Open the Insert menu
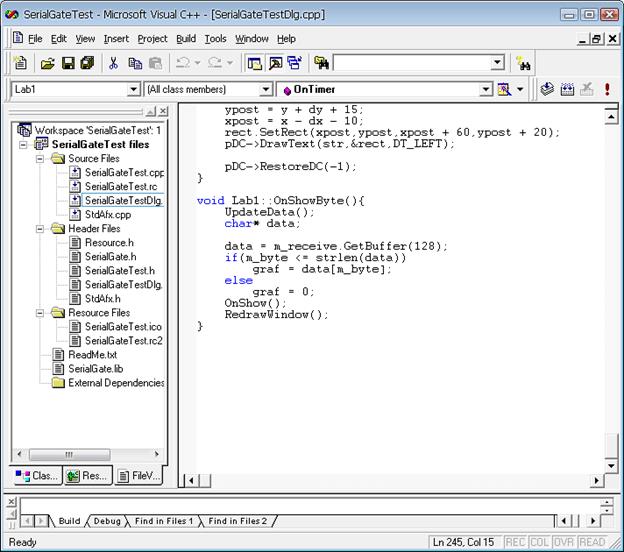 (x=116, y=39)
